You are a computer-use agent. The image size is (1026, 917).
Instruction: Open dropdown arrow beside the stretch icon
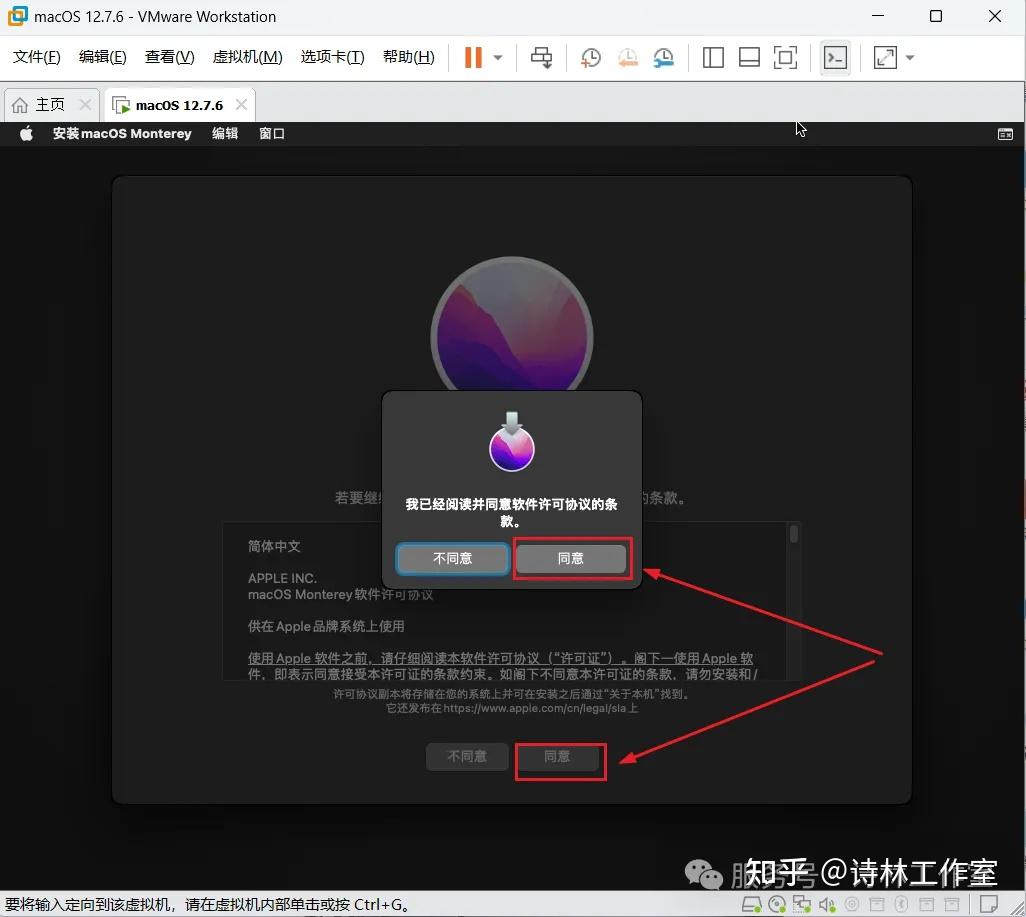(x=910, y=58)
